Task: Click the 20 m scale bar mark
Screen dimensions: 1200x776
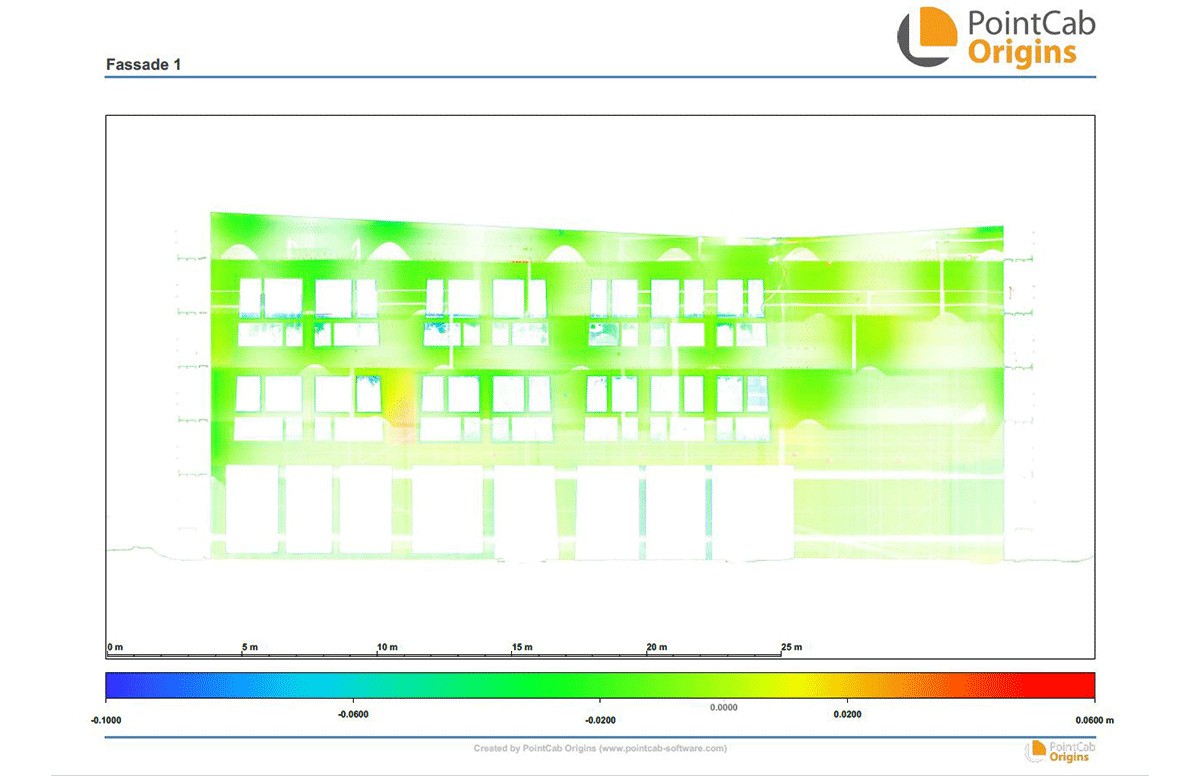Action: tap(656, 647)
